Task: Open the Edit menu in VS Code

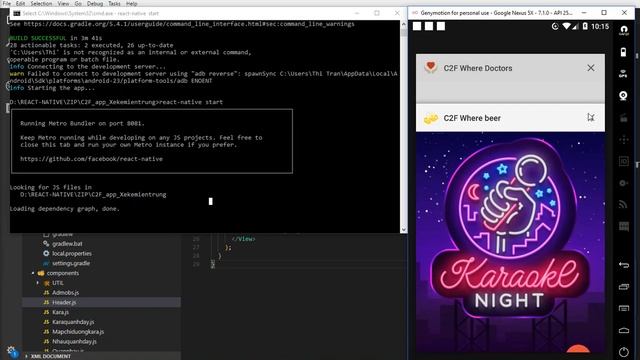Action: click(x=20, y=3)
